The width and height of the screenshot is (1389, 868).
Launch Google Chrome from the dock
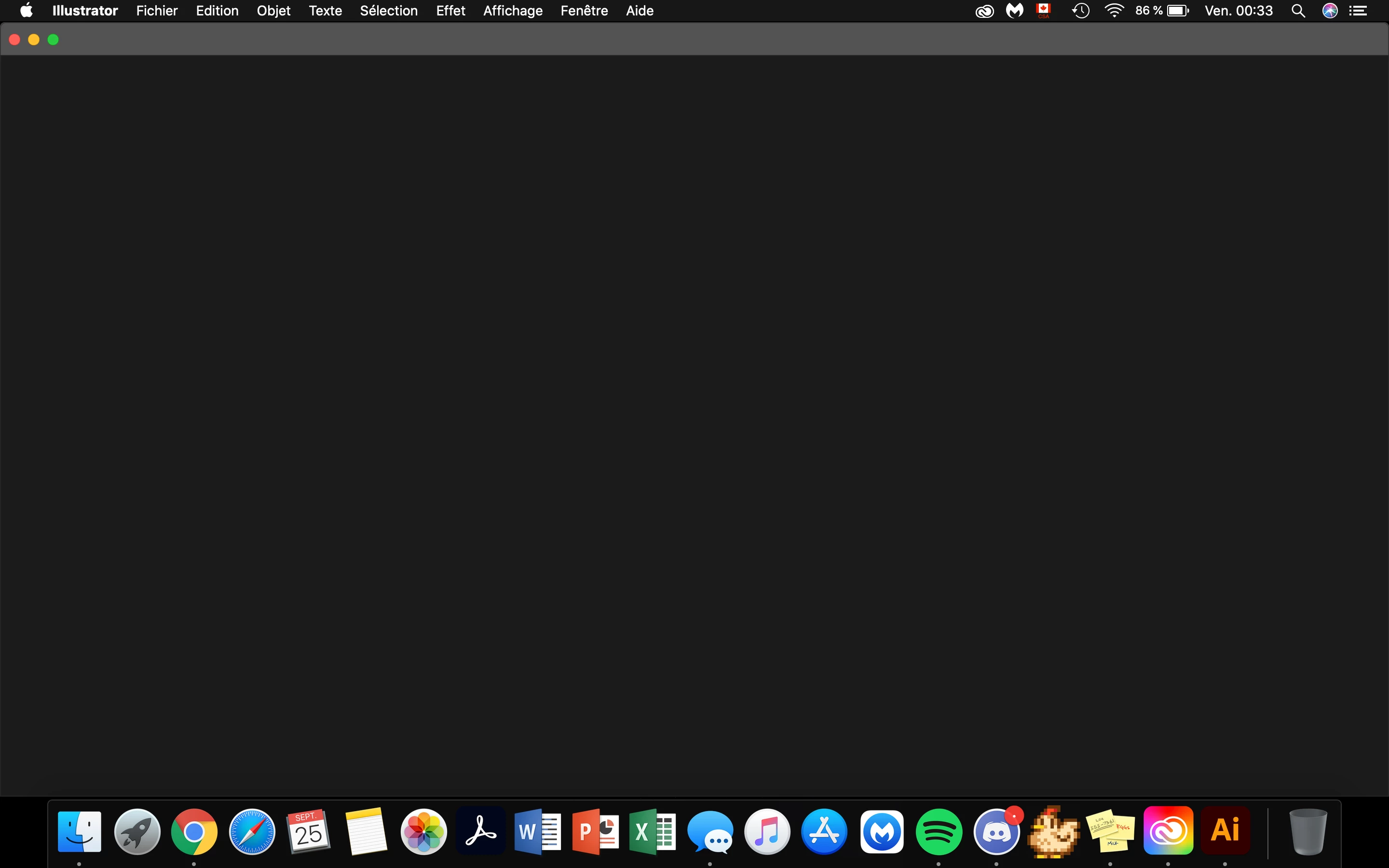(x=194, y=831)
